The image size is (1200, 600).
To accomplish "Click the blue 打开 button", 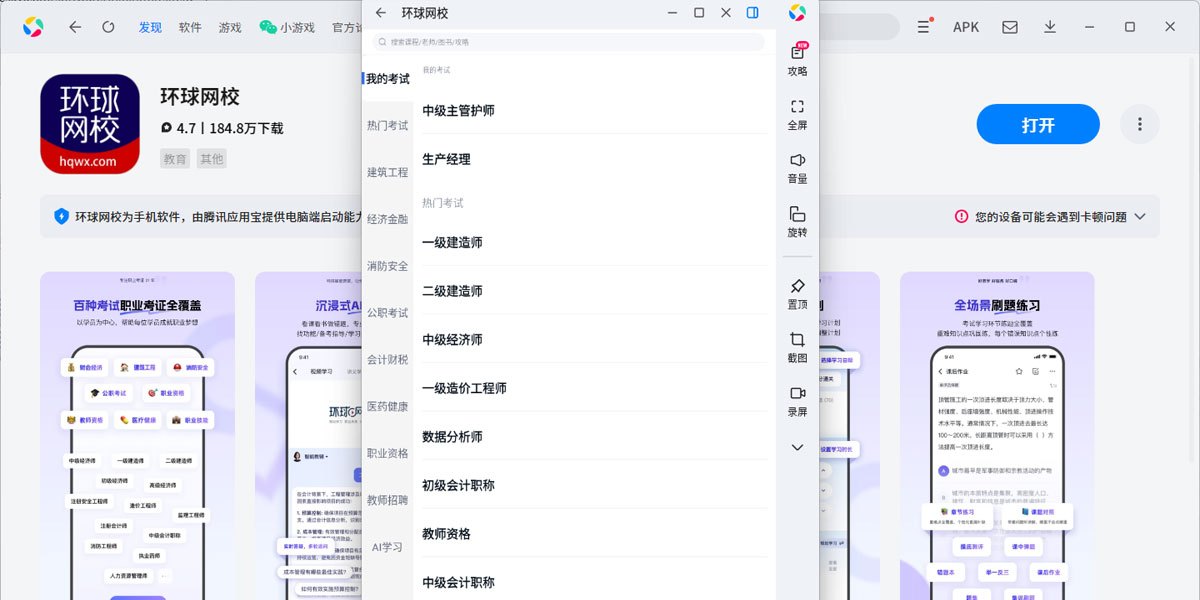I will coord(1037,125).
